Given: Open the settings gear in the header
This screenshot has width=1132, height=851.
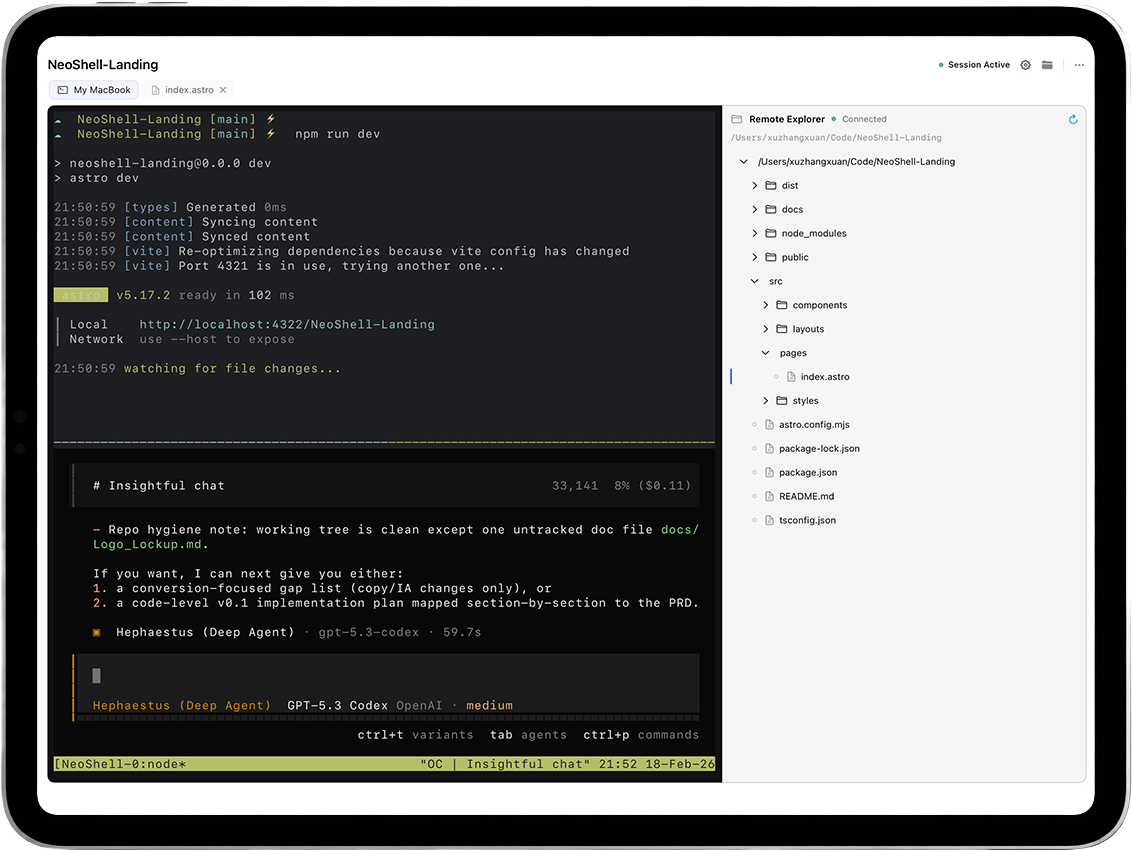Looking at the screenshot, I should point(1025,64).
